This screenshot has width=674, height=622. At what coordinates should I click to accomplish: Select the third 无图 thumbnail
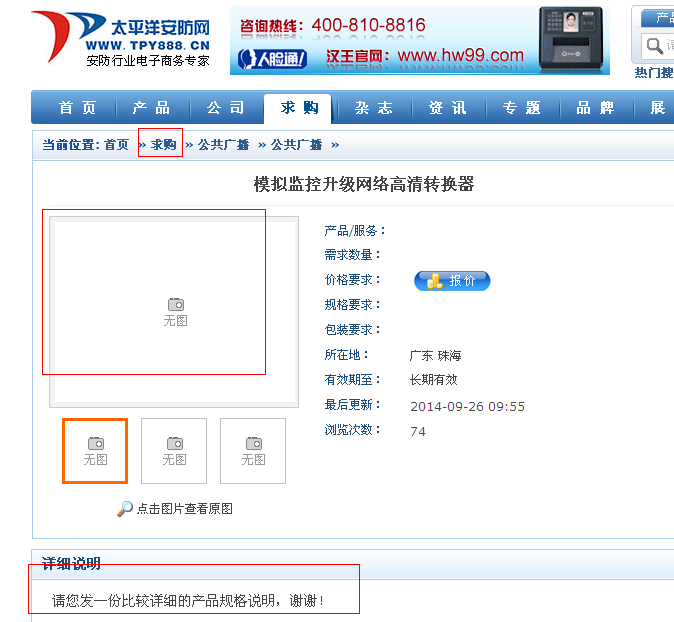click(x=253, y=451)
